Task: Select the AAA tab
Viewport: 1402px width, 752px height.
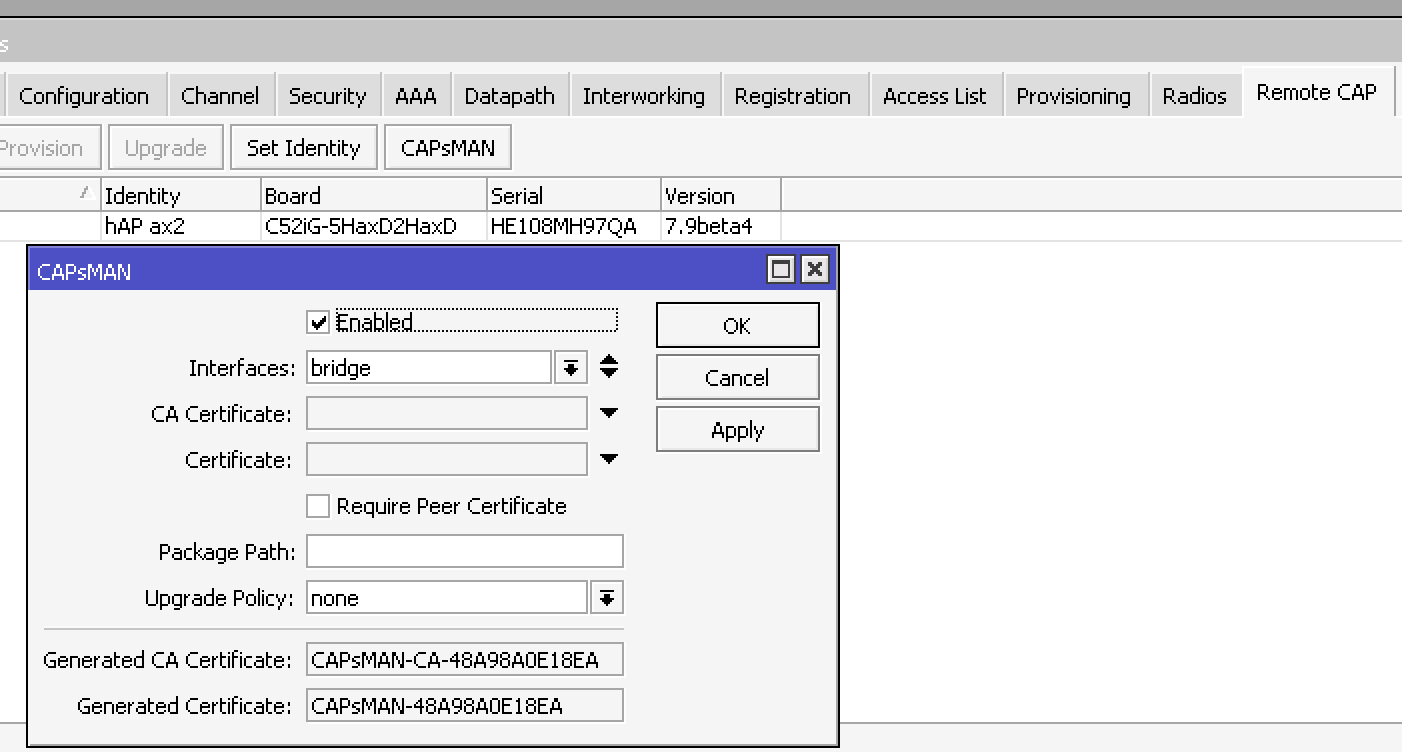Action: 415,96
